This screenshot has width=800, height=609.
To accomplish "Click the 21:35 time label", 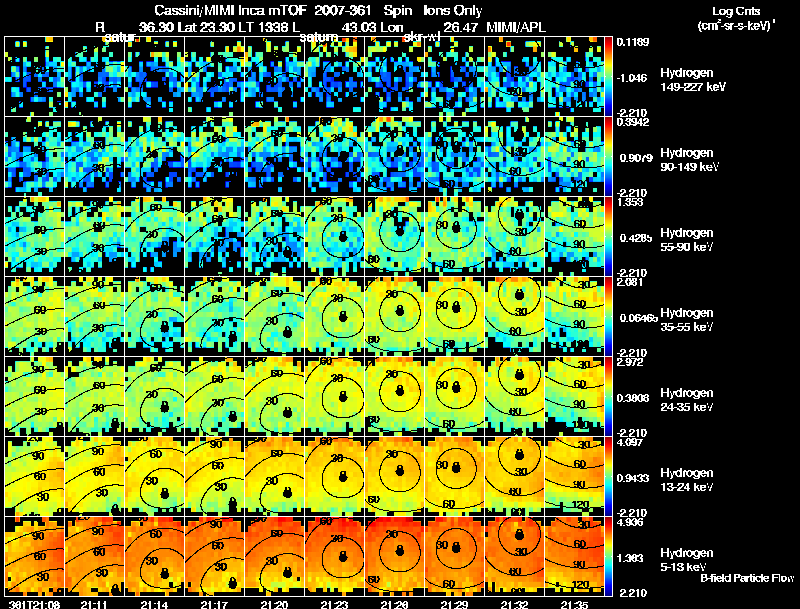I will click(x=574, y=605).
